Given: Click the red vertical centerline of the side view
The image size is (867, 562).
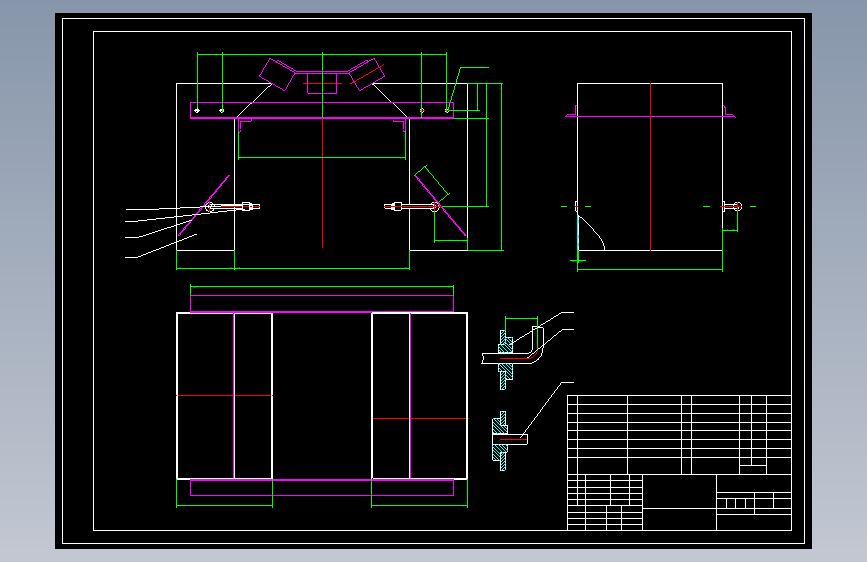Looking at the screenshot, I should [x=650, y=167].
